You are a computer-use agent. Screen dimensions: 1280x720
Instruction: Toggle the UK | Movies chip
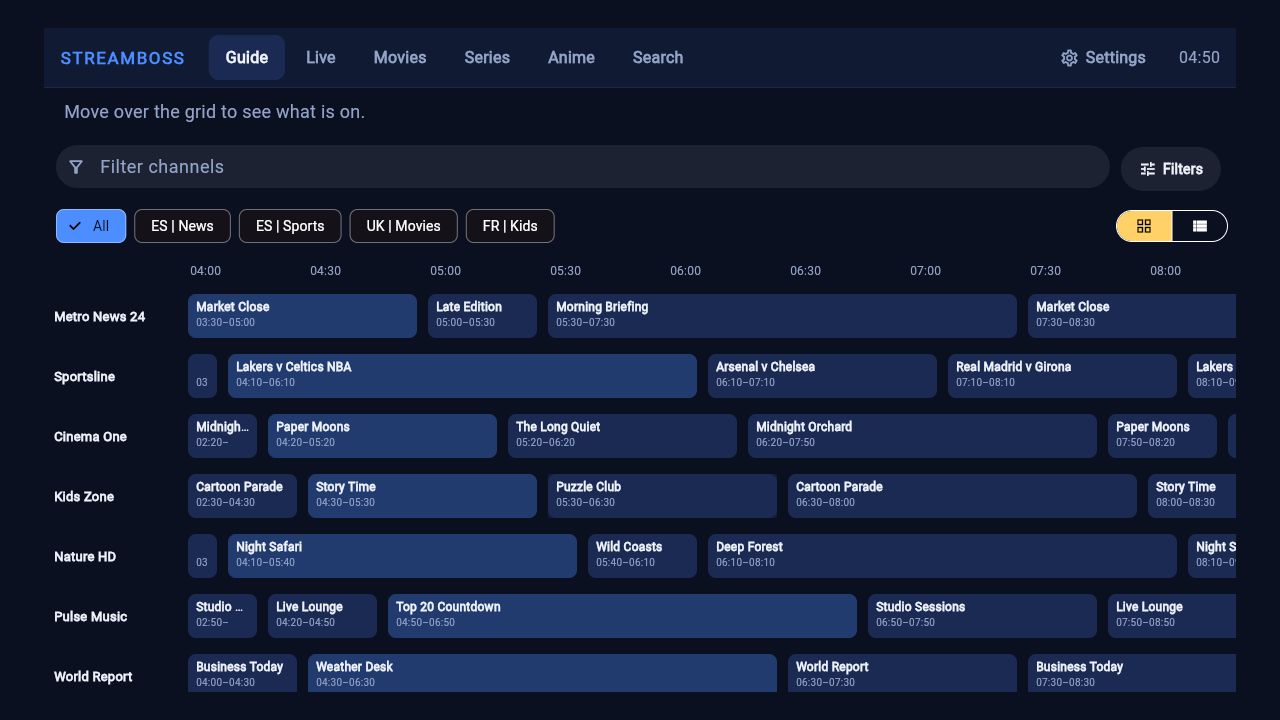click(x=403, y=226)
